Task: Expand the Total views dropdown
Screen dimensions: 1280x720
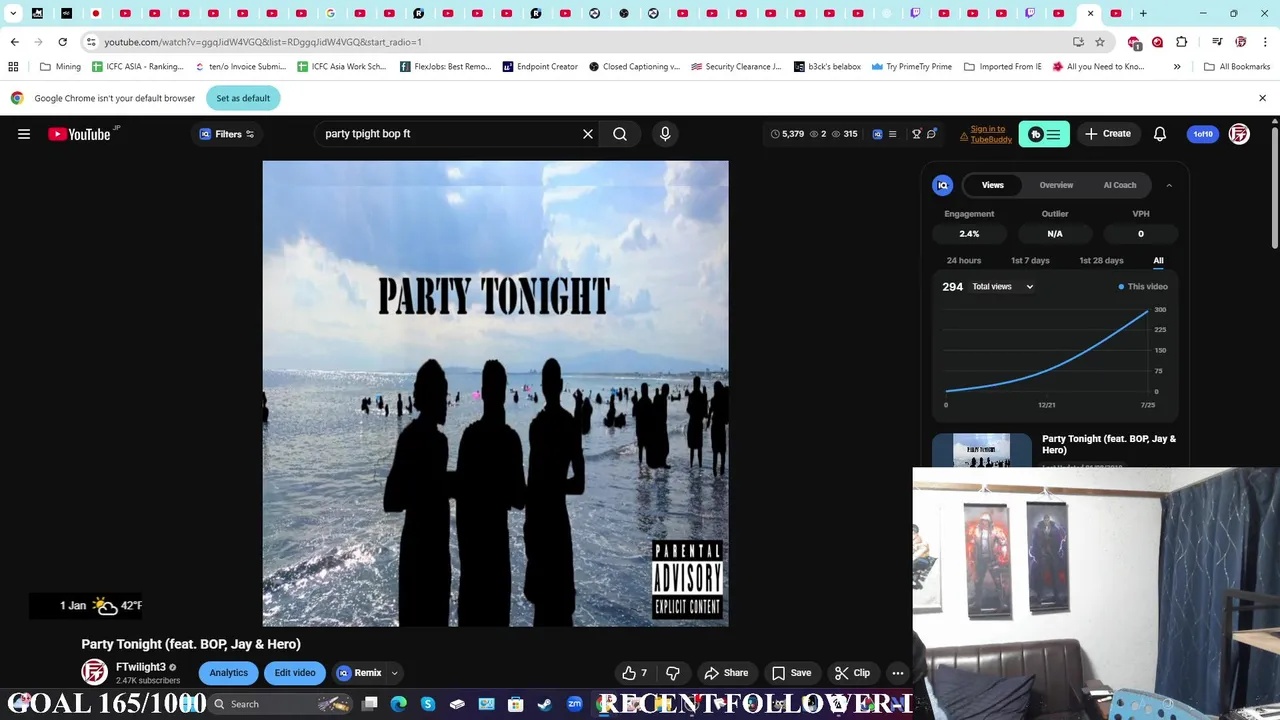Action: 1003,287
